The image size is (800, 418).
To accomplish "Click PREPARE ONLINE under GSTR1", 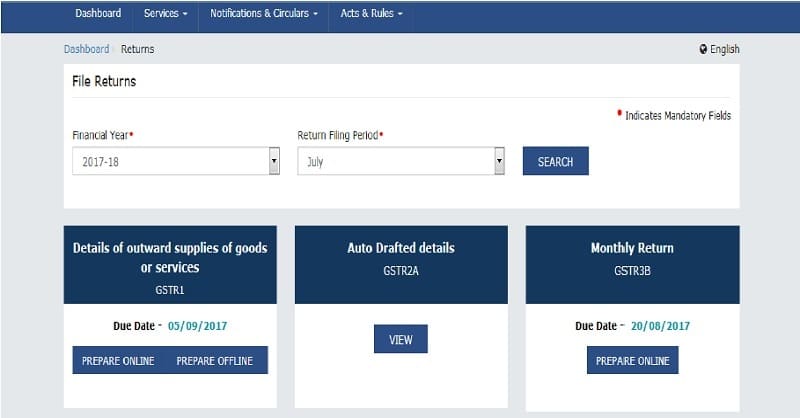I will tap(118, 360).
